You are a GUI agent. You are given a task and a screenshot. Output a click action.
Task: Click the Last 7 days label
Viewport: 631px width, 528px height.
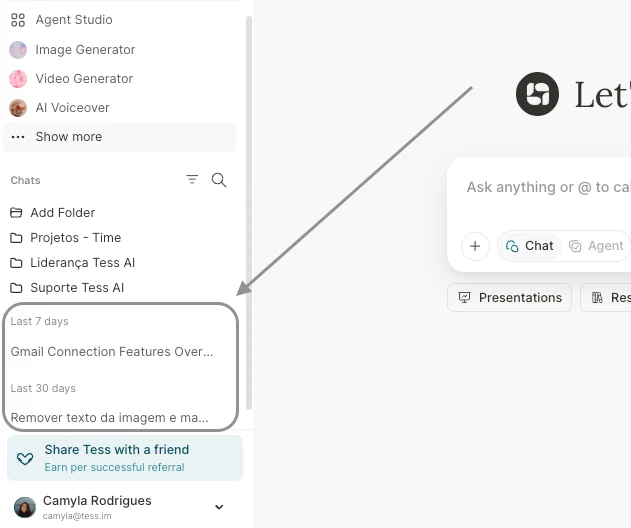tap(39, 321)
